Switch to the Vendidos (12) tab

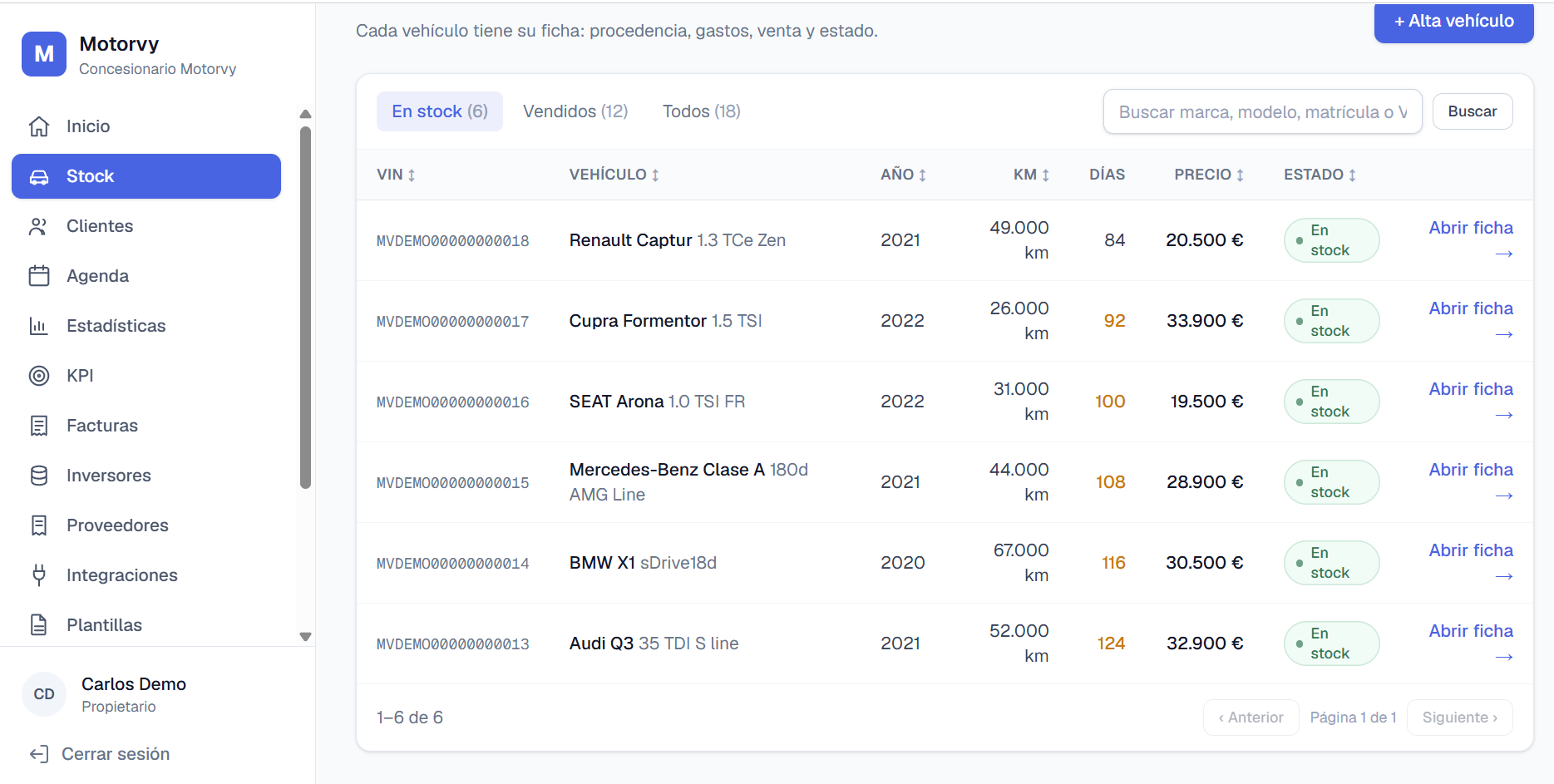[x=575, y=111]
